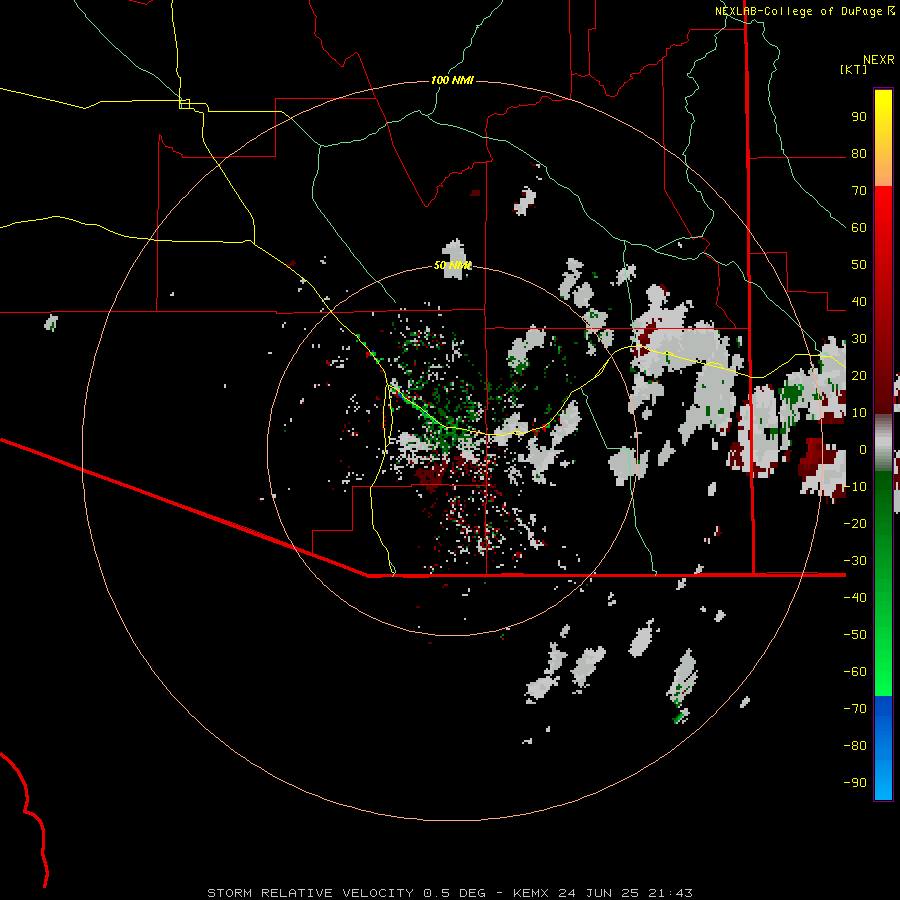The width and height of the screenshot is (900, 900).
Task: Click the 0 value on the velocity scale
Action: 863,450
